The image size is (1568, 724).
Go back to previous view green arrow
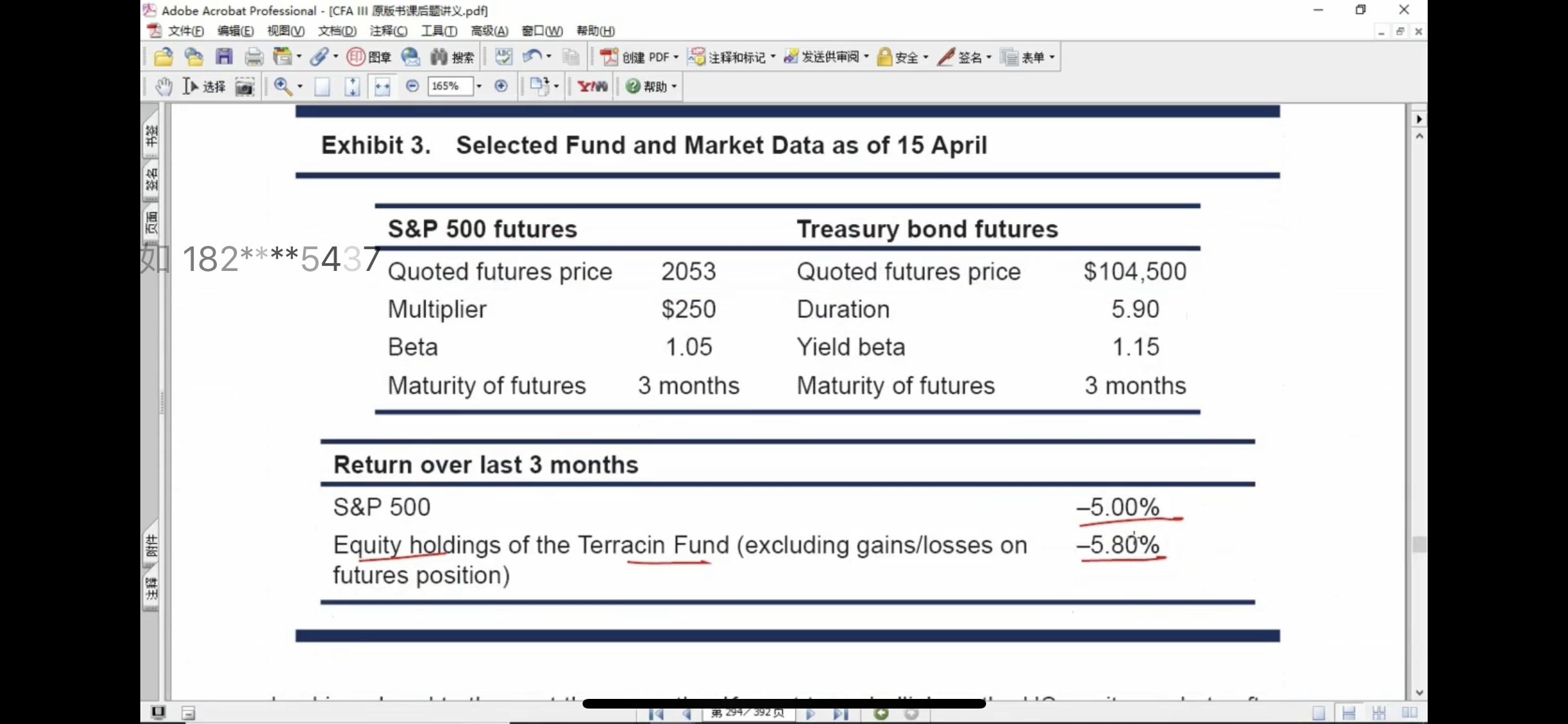[881, 713]
